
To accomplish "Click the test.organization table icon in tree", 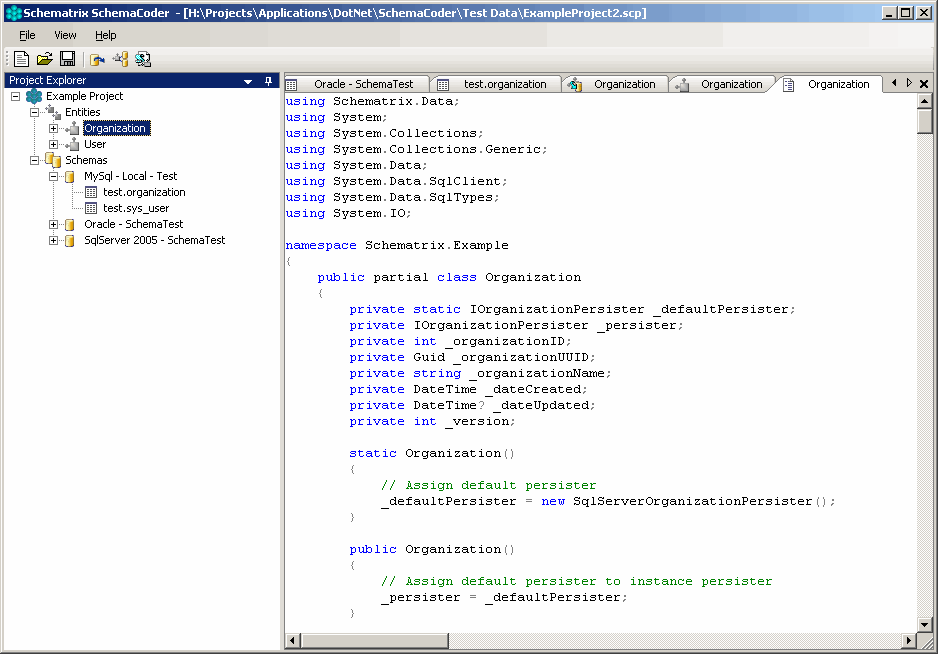I will point(91,192).
